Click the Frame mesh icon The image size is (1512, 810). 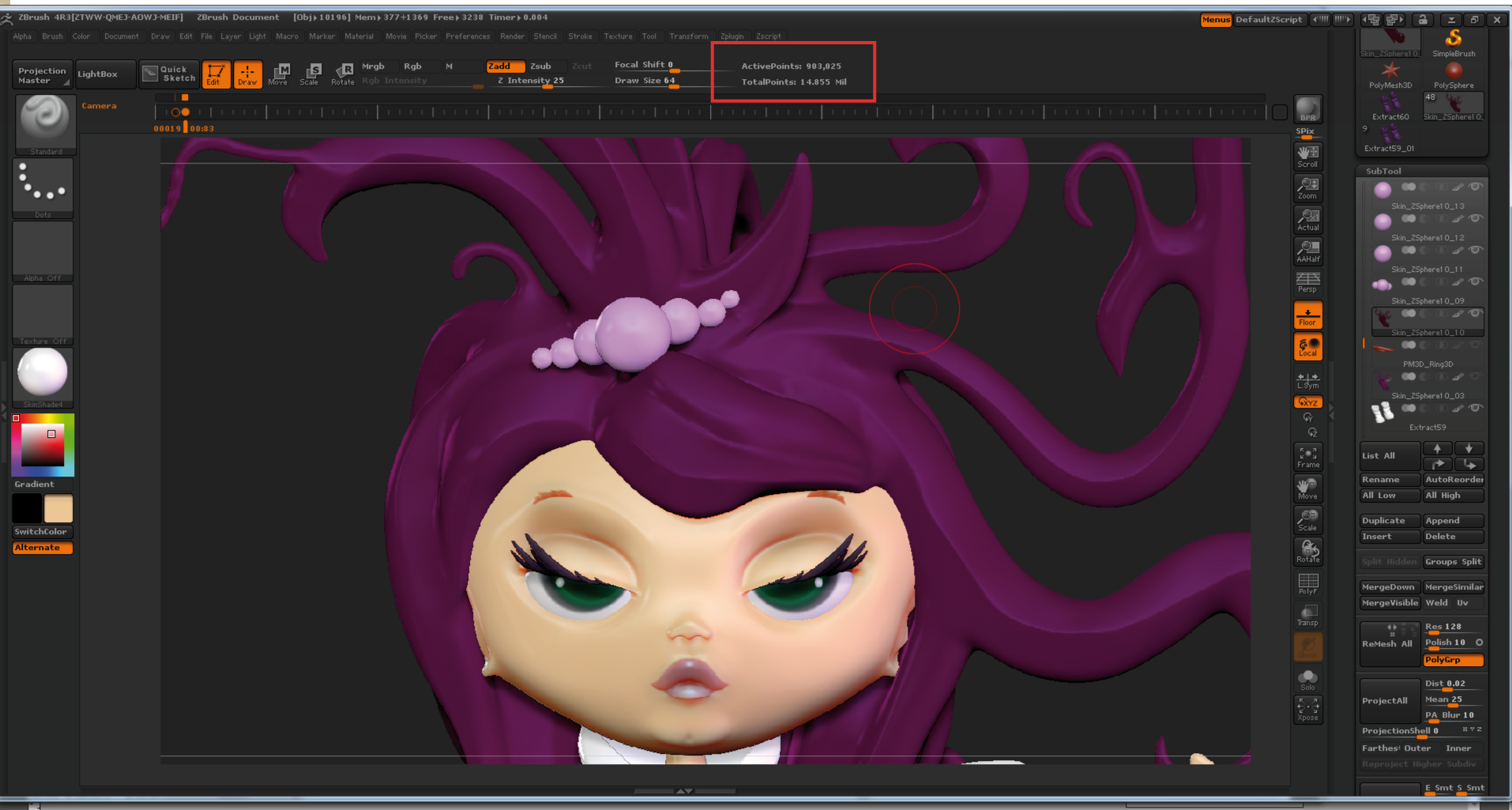(1308, 456)
